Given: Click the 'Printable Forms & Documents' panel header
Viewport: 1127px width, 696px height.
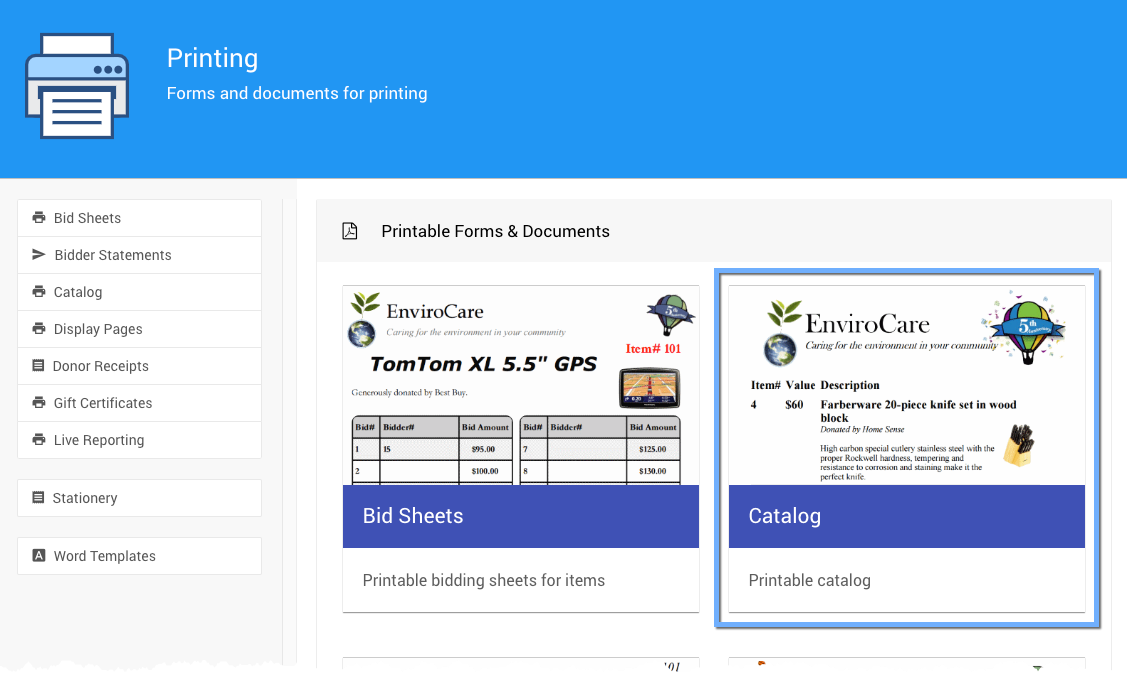Looking at the screenshot, I should 495,231.
